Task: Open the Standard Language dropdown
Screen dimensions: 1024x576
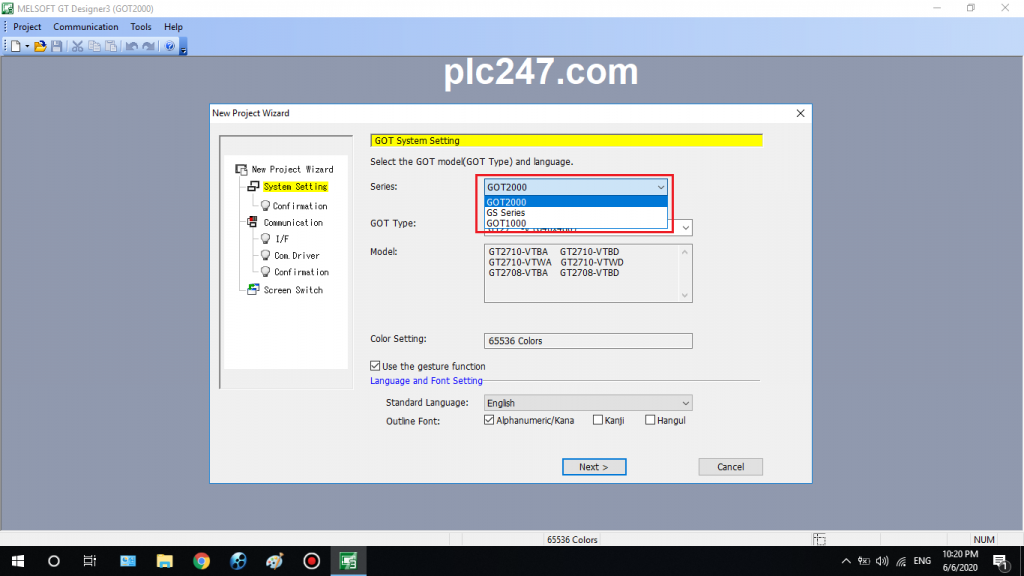Action: 588,403
